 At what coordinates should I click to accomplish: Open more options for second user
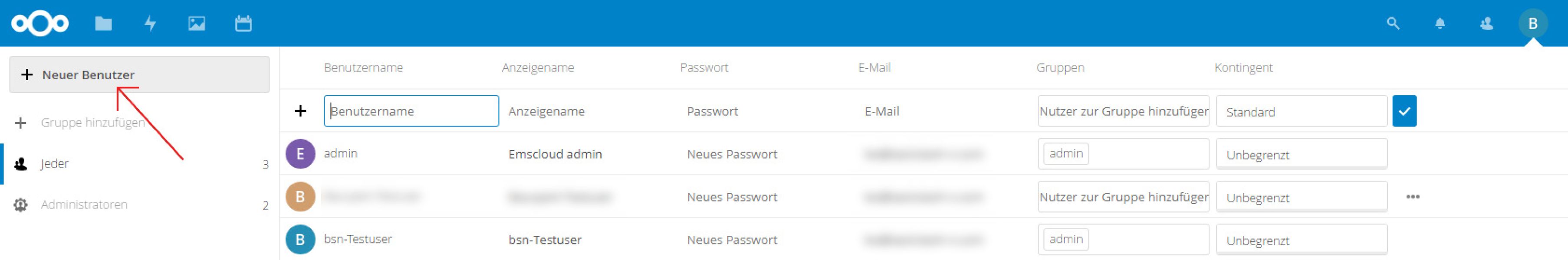1413,197
